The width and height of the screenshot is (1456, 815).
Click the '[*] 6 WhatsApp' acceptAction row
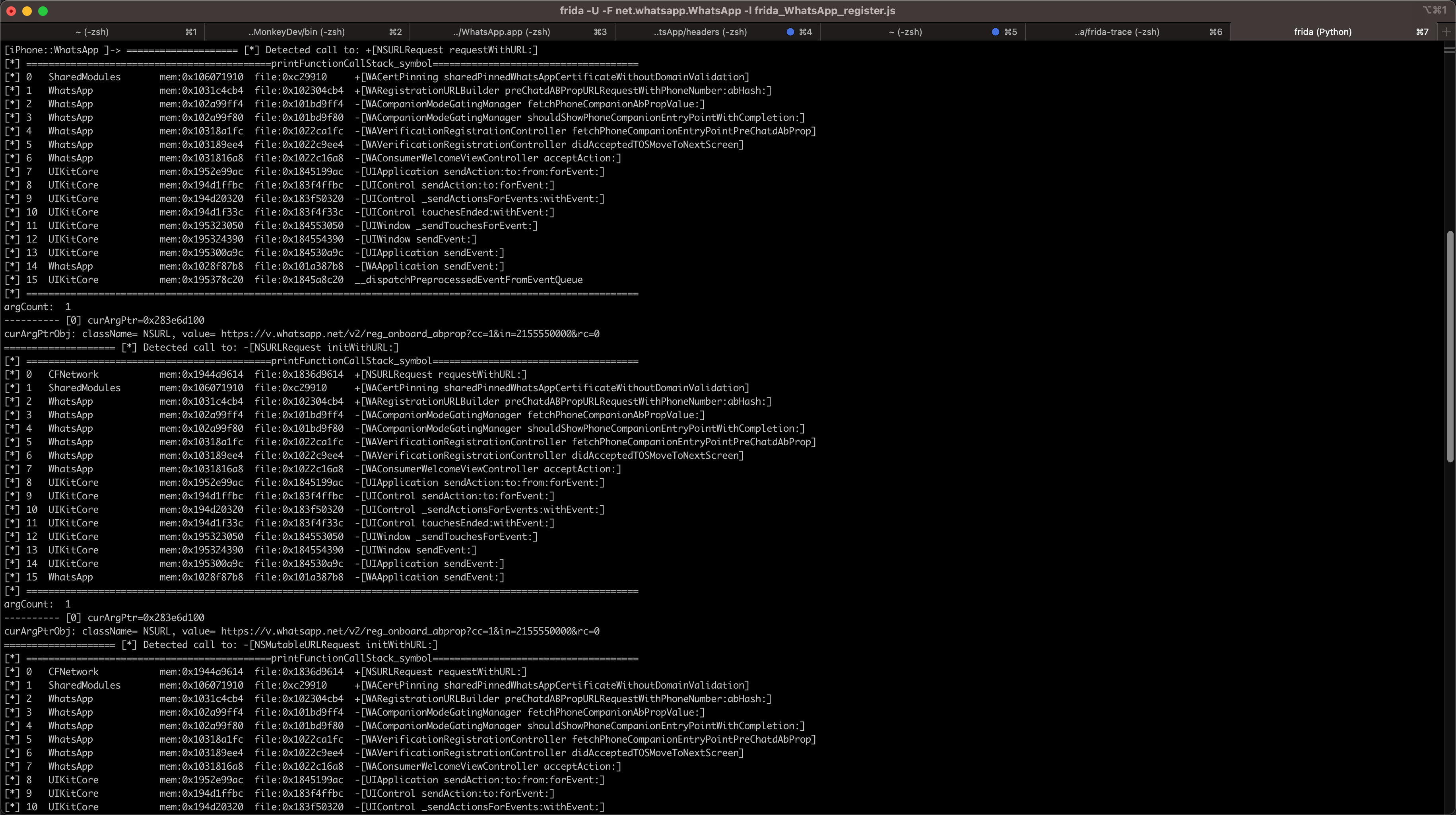point(313,158)
